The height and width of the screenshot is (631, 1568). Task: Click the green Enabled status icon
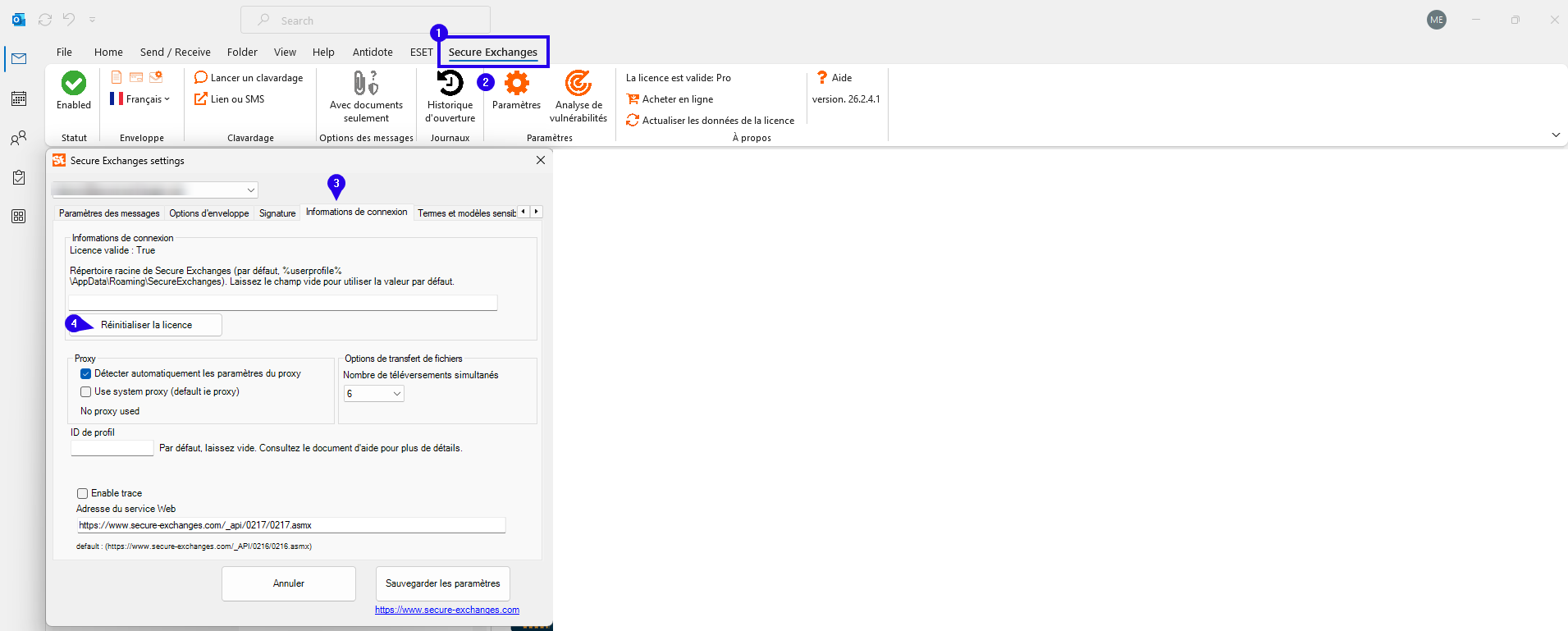pyautogui.click(x=74, y=83)
